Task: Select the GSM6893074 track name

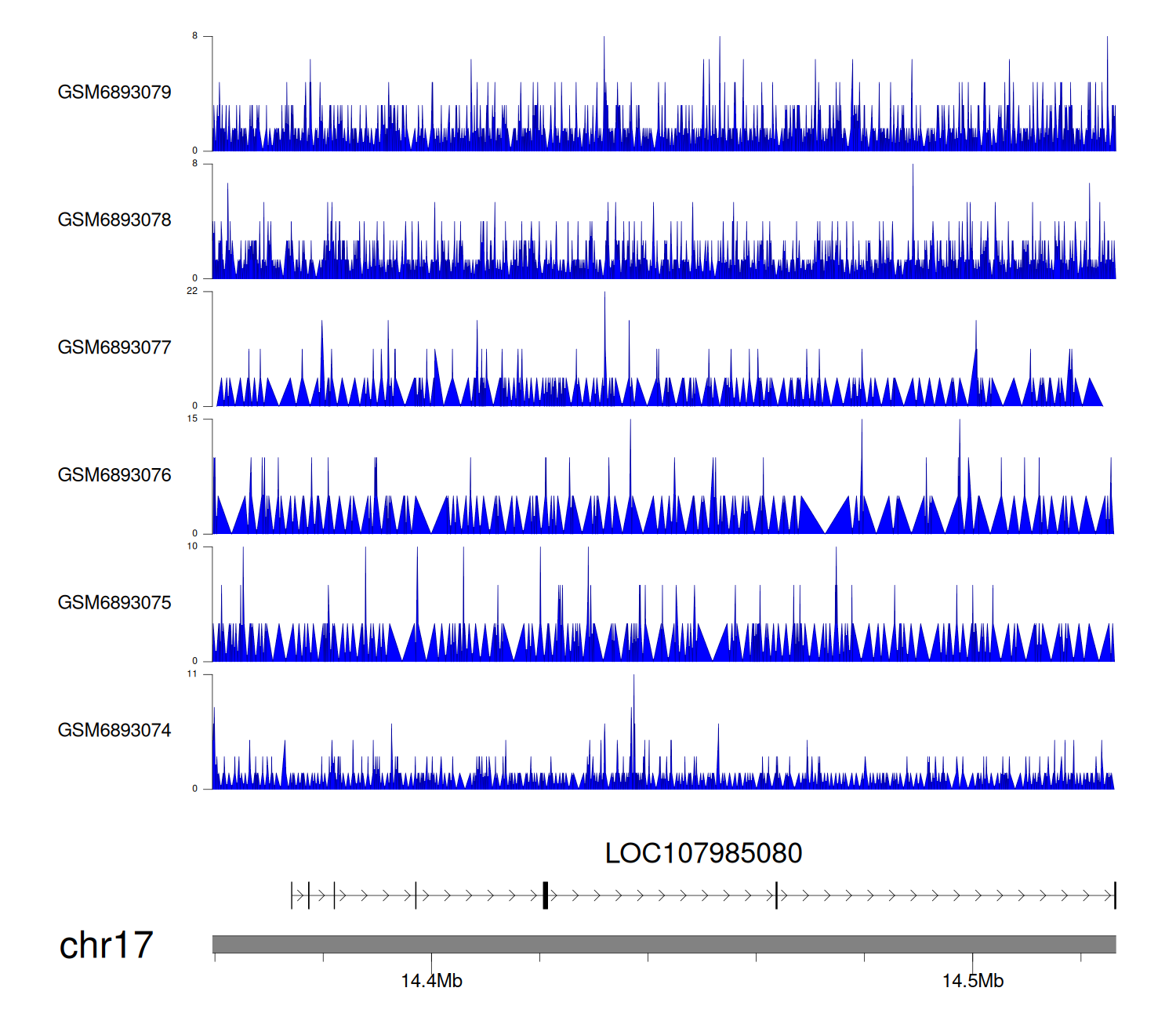Action: click(114, 731)
